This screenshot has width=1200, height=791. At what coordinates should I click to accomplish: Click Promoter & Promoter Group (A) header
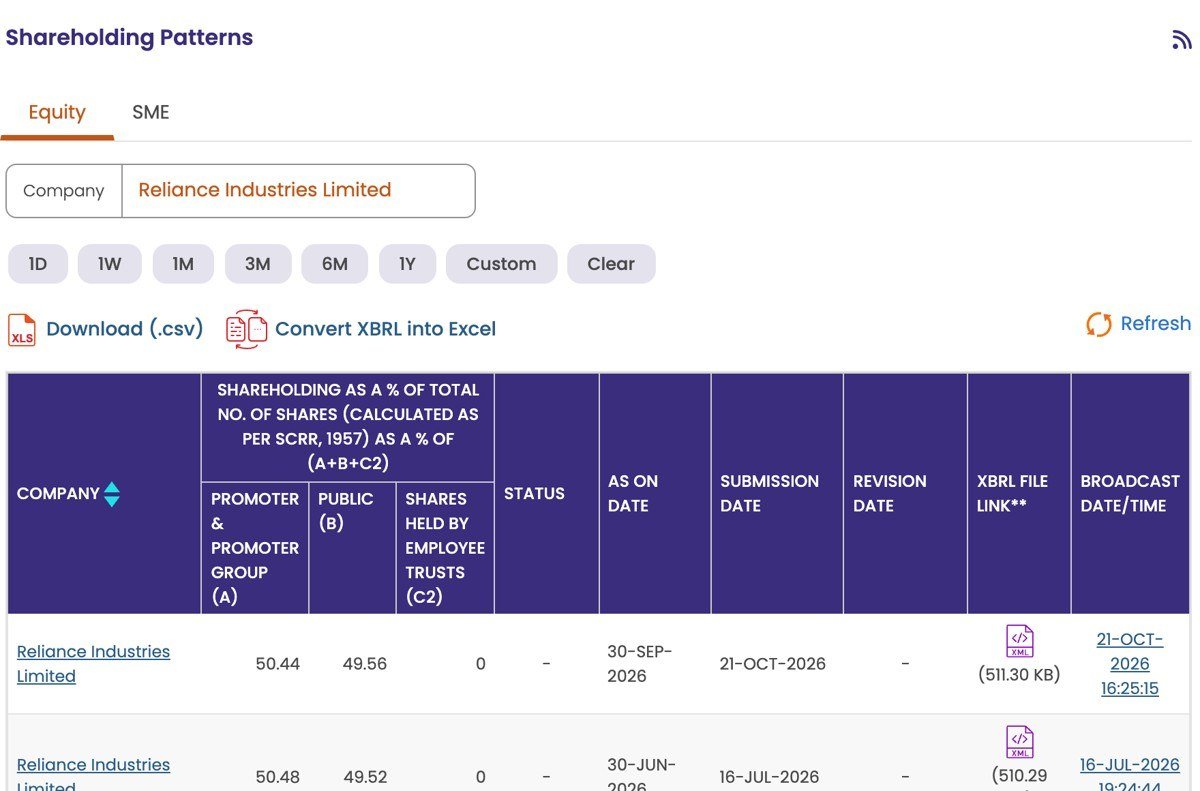tap(255, 548)
